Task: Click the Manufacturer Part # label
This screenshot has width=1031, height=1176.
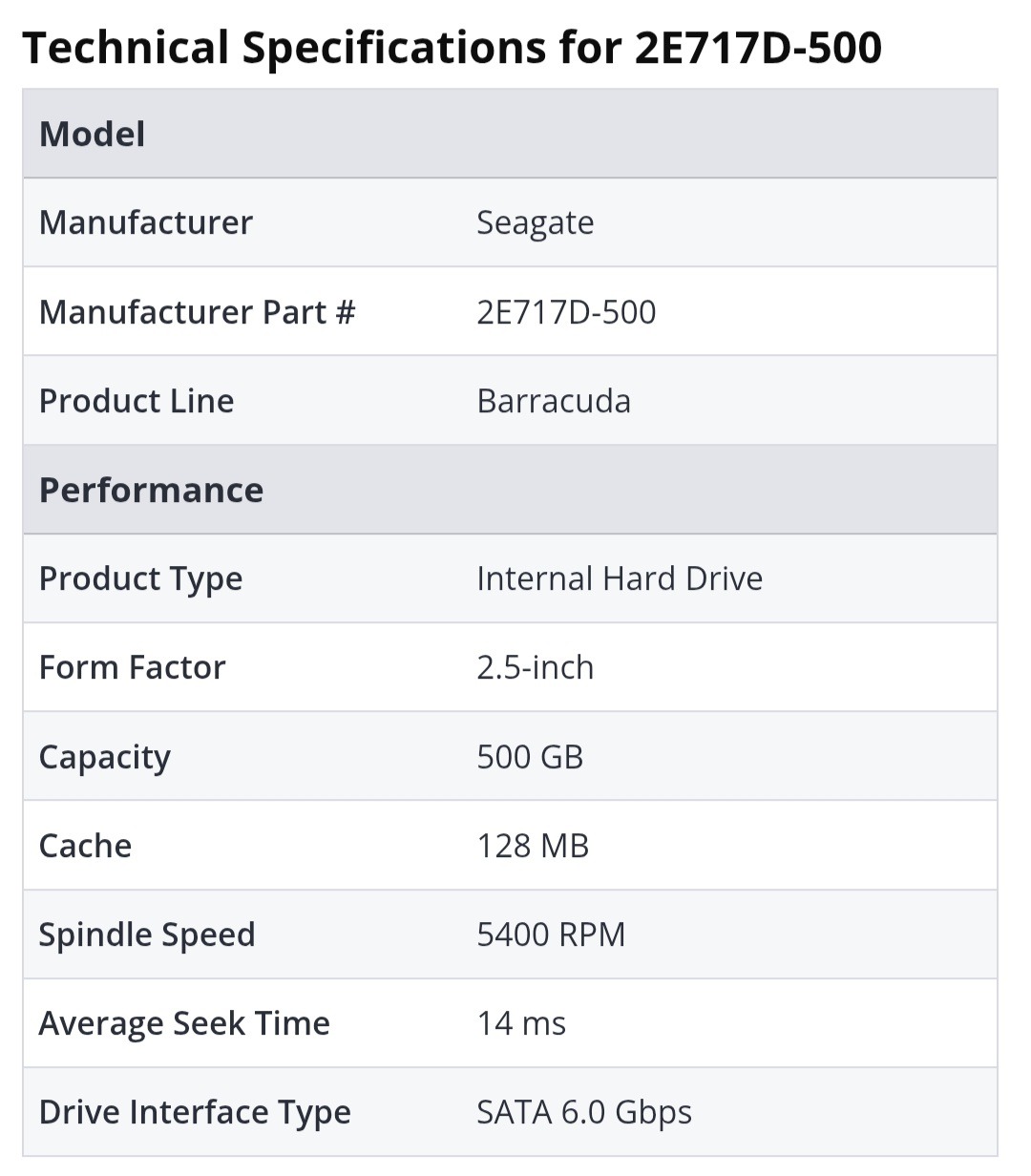Action: point(197,312)
